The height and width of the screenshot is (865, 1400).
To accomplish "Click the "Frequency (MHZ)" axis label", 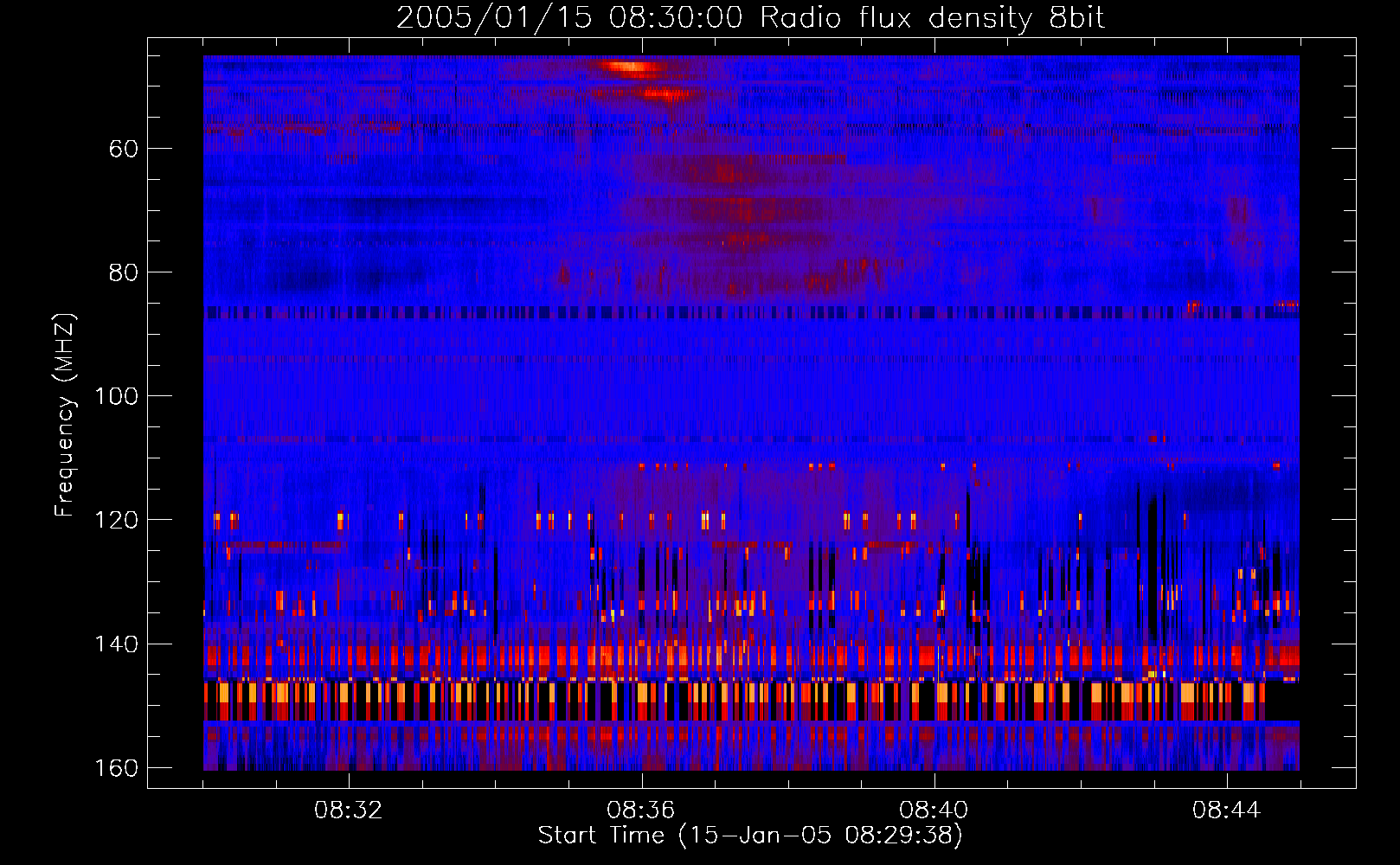I will tap(65, 414).
